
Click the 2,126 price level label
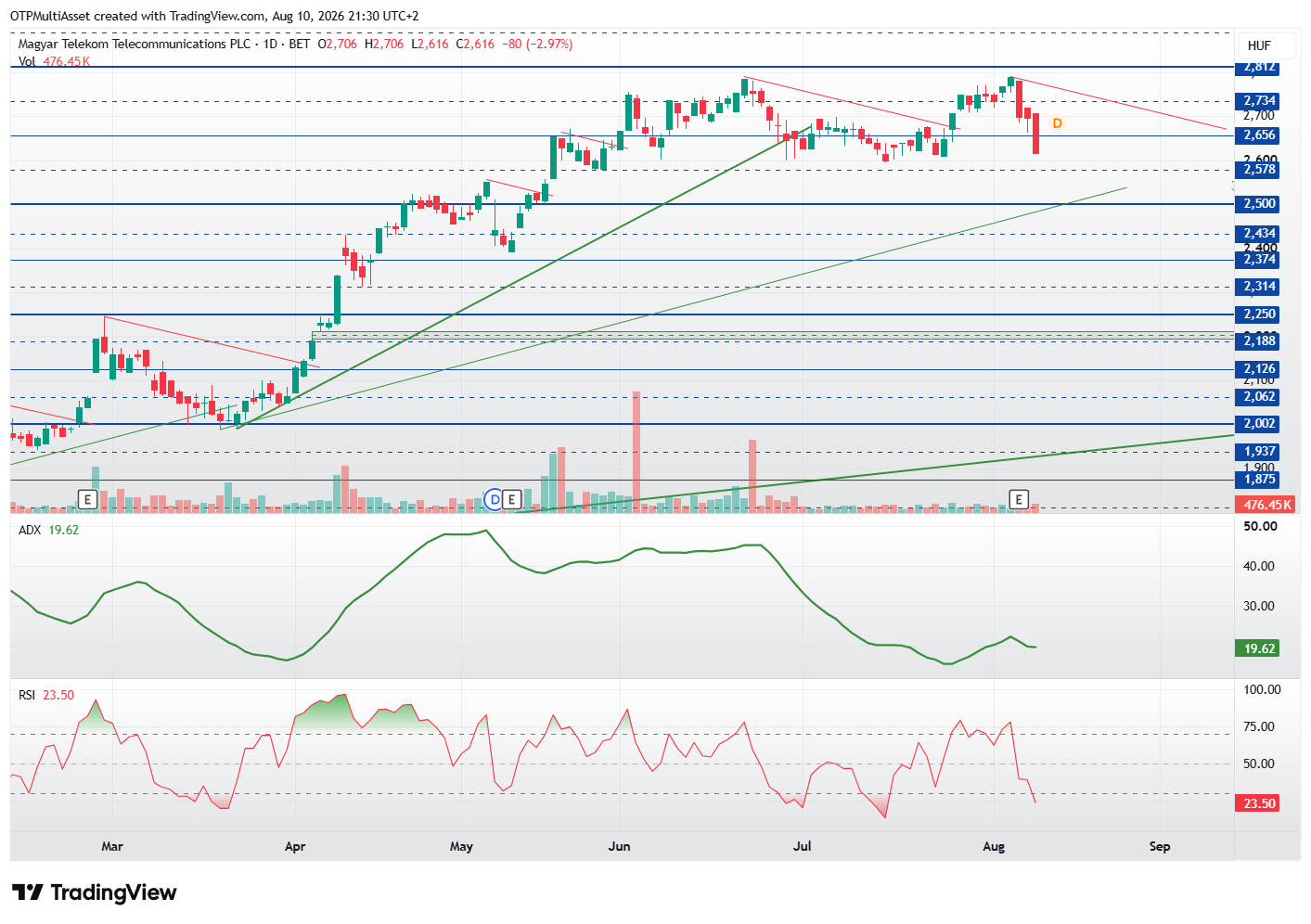click(1259, 369)
